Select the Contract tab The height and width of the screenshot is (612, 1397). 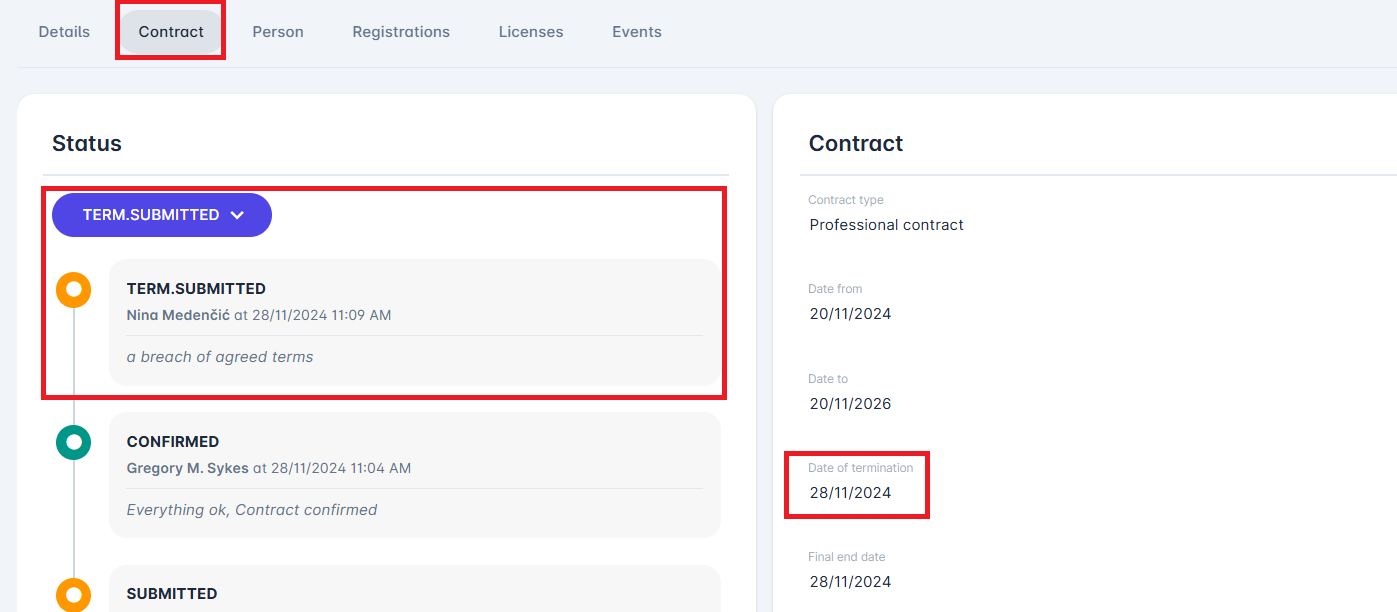point(171,32)
